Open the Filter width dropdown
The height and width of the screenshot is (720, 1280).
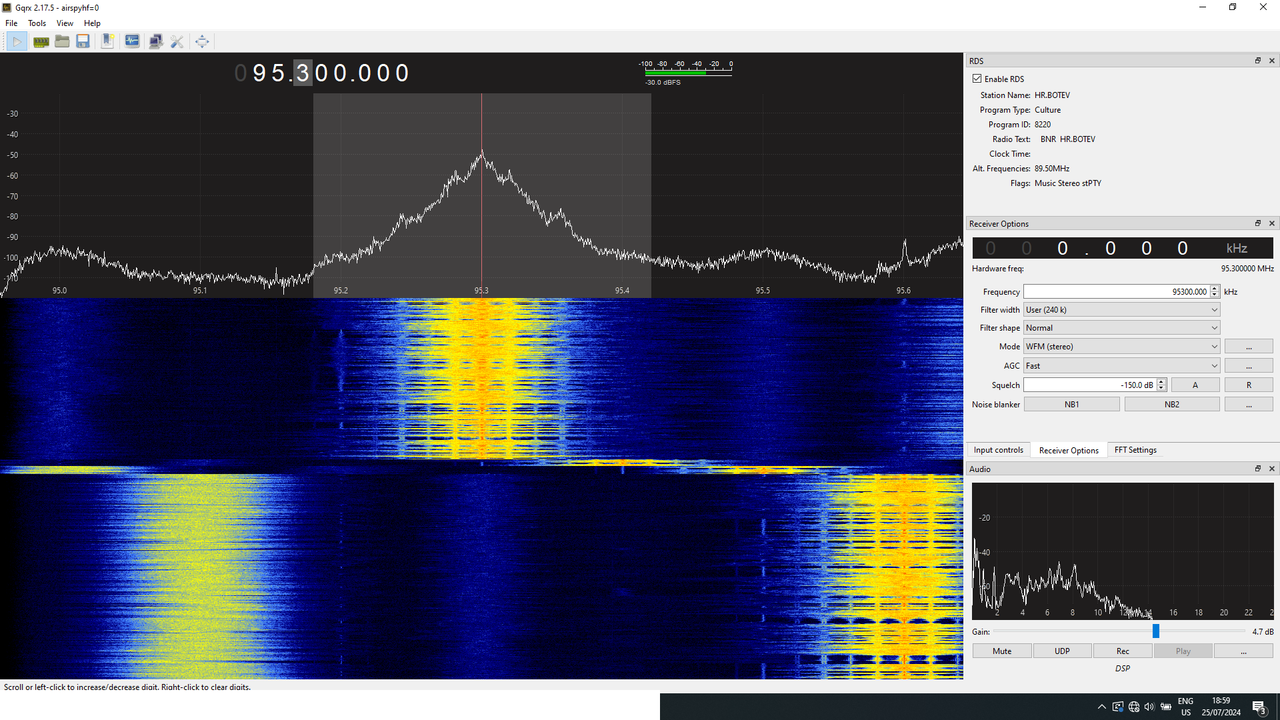click(x=1122, y=310)
